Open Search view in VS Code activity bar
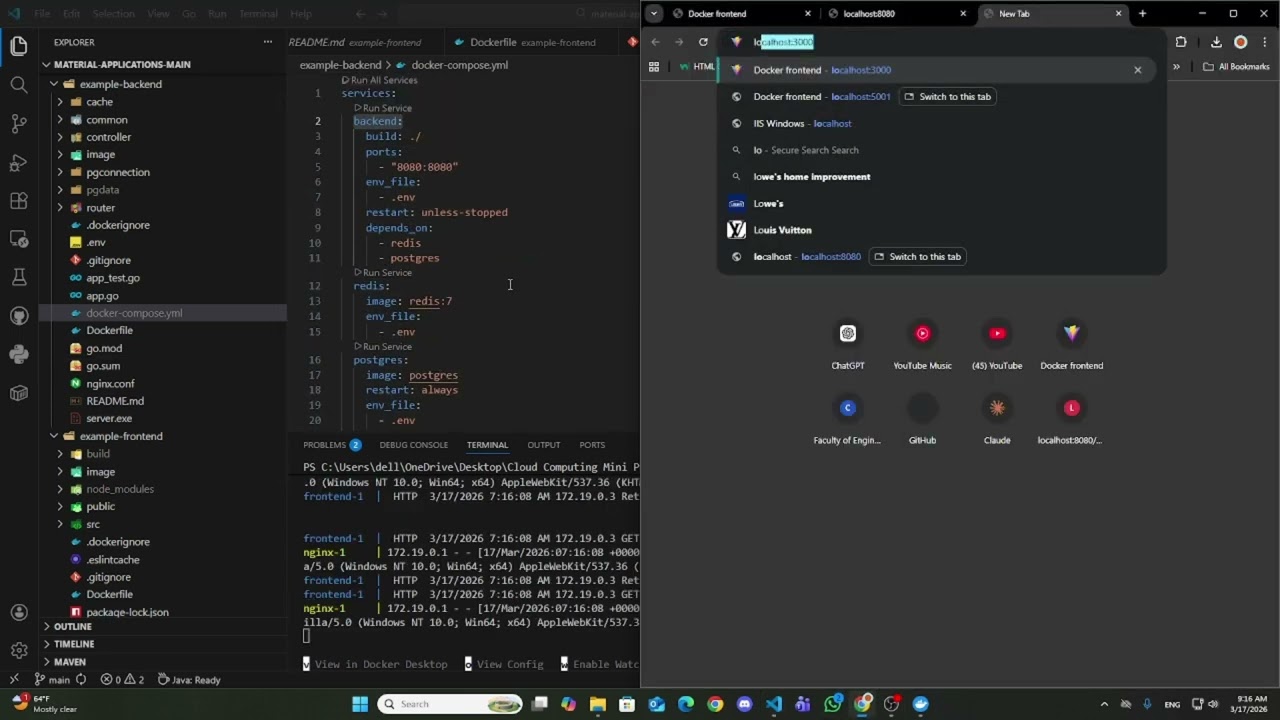This screenshot has width=1280, height=720. 18,85
